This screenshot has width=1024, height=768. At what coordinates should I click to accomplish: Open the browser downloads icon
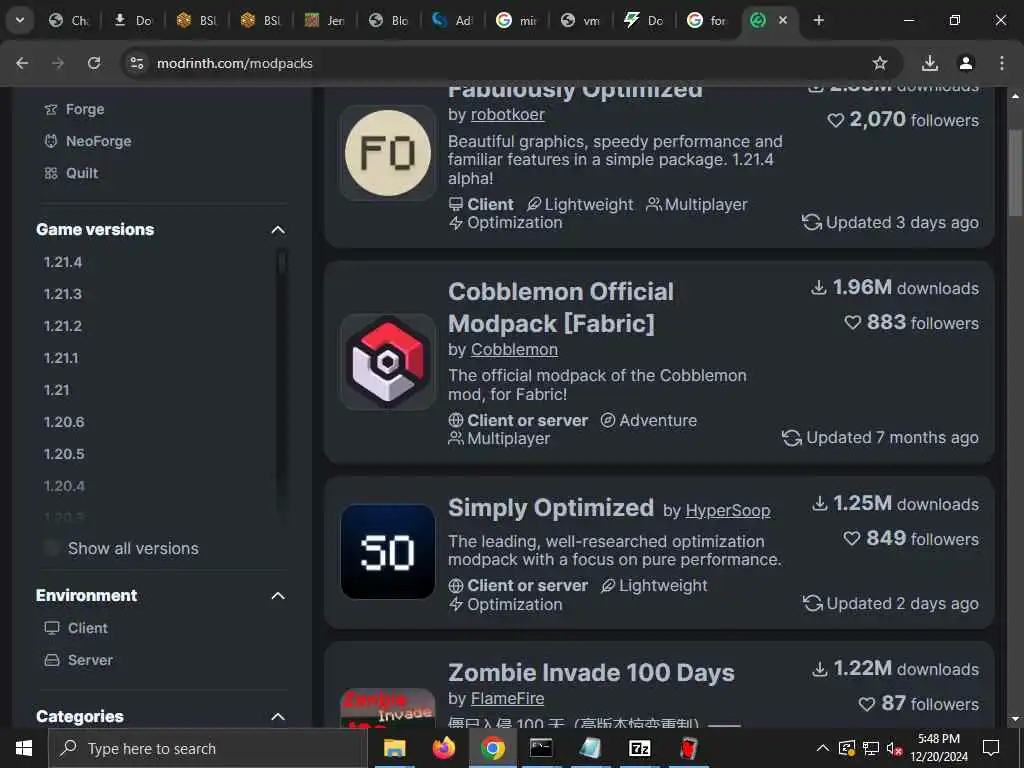[930, 63]
